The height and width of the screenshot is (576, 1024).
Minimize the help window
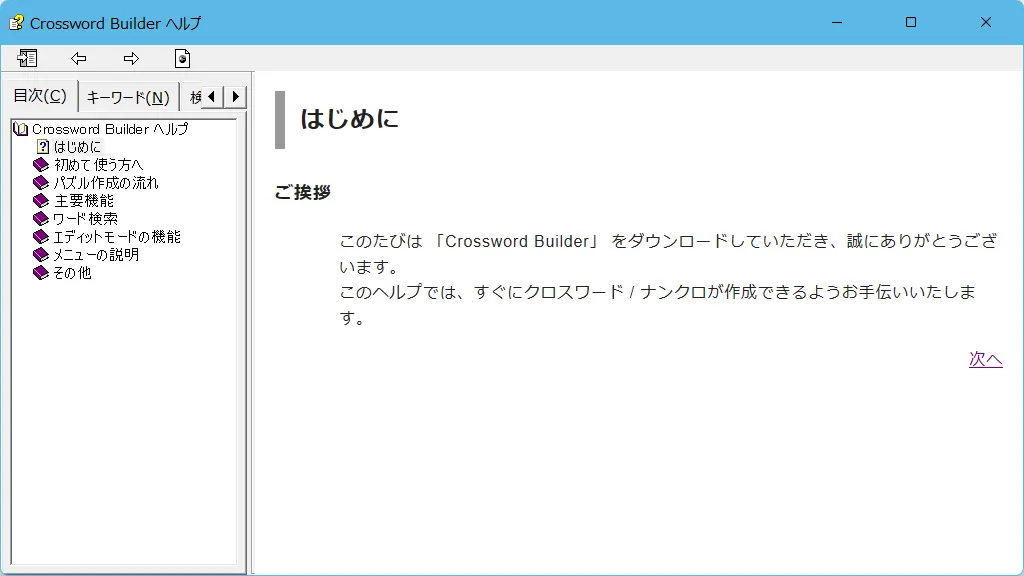click(837, 22)
